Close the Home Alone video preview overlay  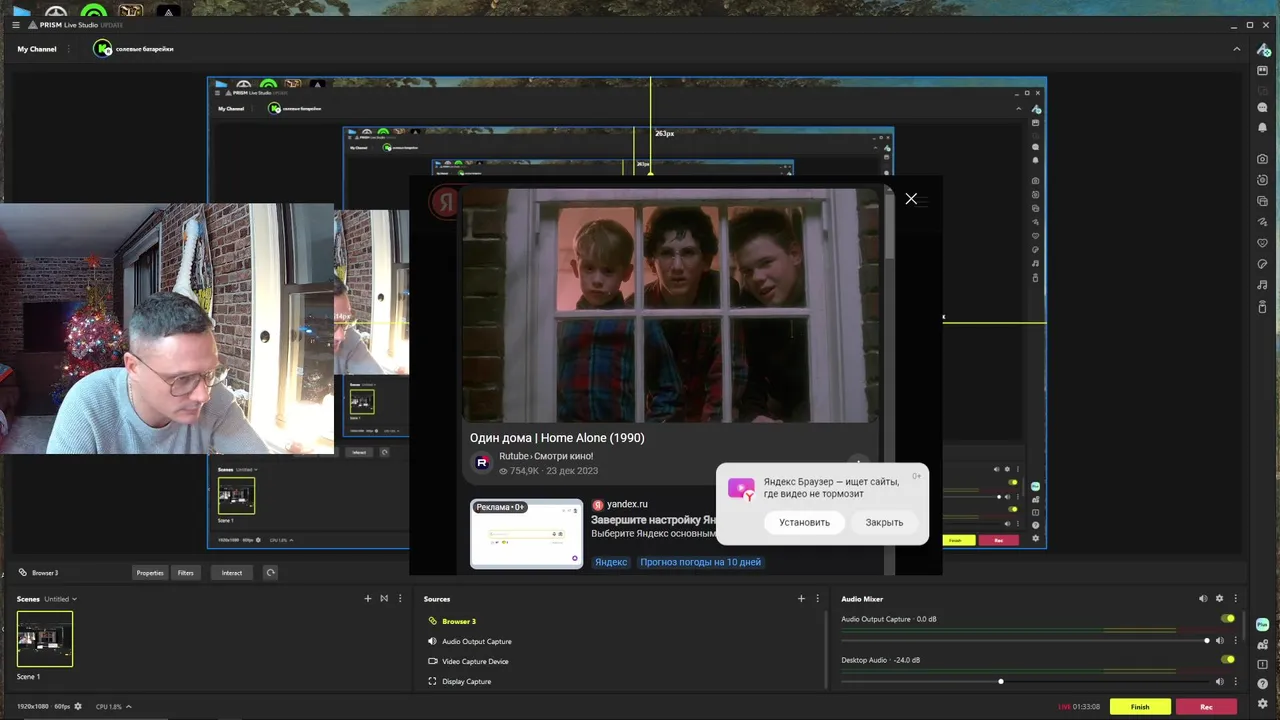[x=911, y=199]
